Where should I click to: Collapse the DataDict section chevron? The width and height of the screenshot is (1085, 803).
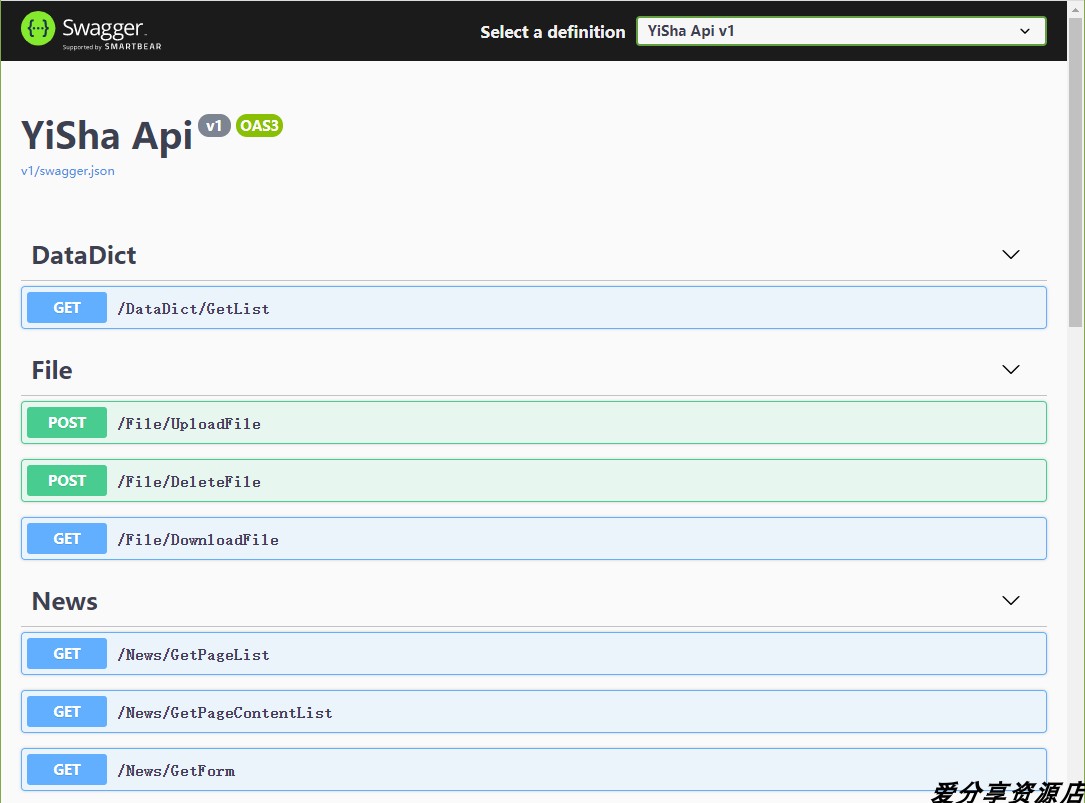[1011, 255]
